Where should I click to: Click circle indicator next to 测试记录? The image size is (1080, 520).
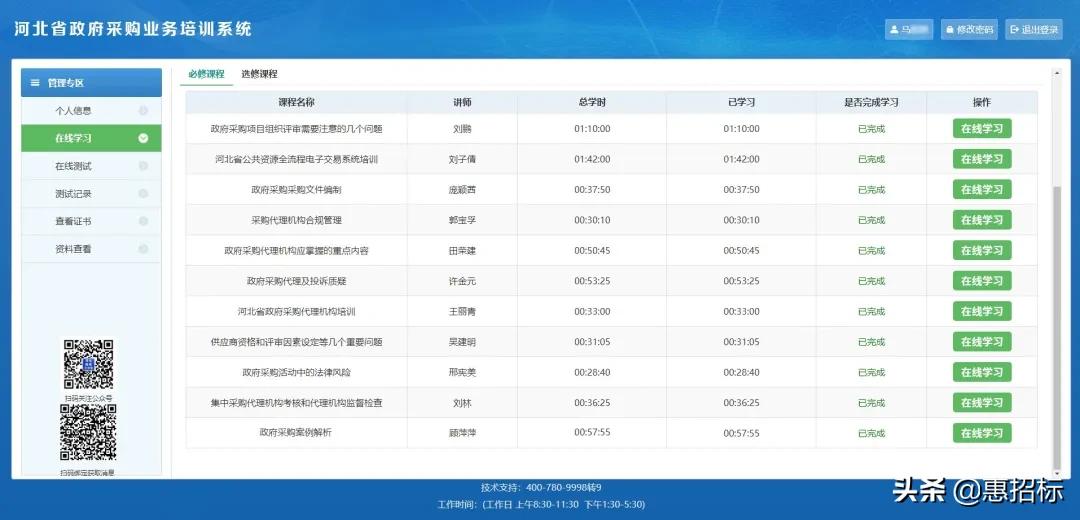click(143, 194)
